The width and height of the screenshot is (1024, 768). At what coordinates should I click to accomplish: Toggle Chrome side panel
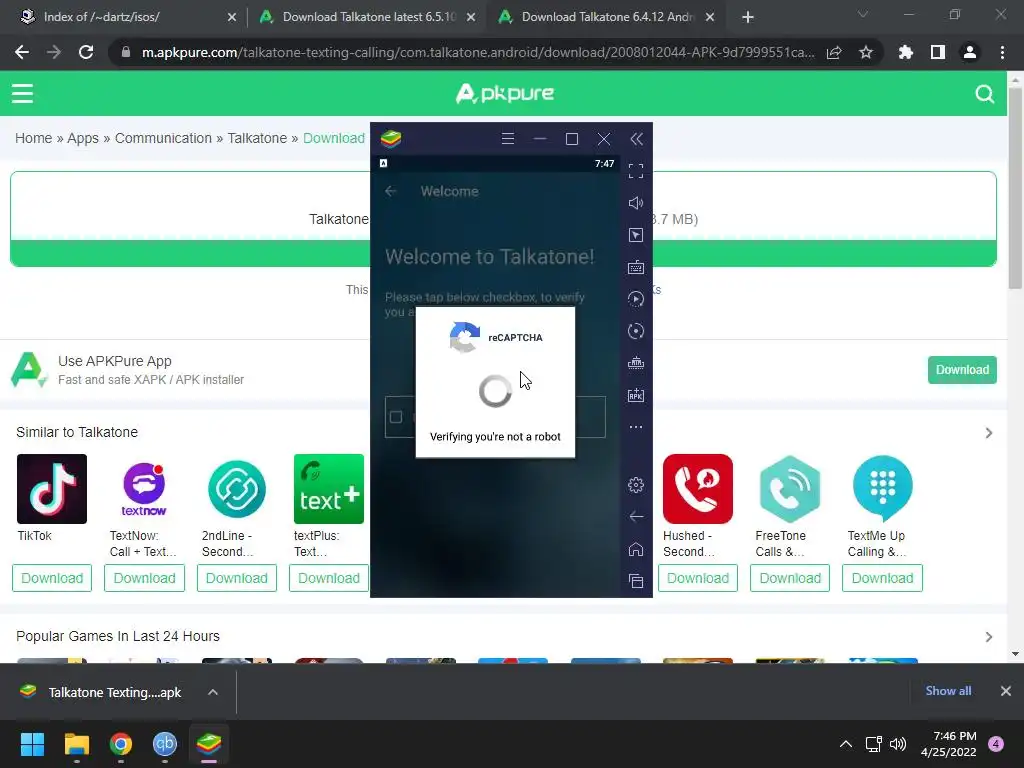[937, 52]
